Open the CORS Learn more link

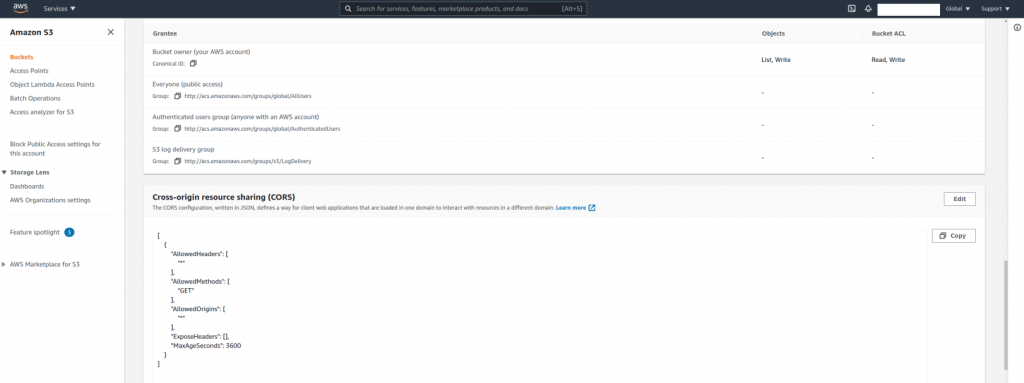[x=575, y=208]
